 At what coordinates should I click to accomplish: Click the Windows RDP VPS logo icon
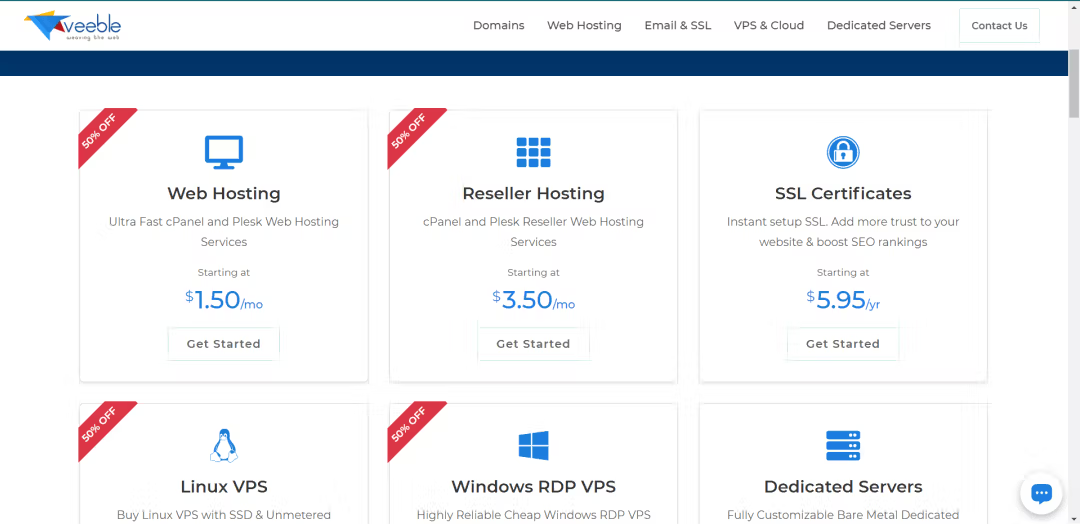(x=533, y=445)
